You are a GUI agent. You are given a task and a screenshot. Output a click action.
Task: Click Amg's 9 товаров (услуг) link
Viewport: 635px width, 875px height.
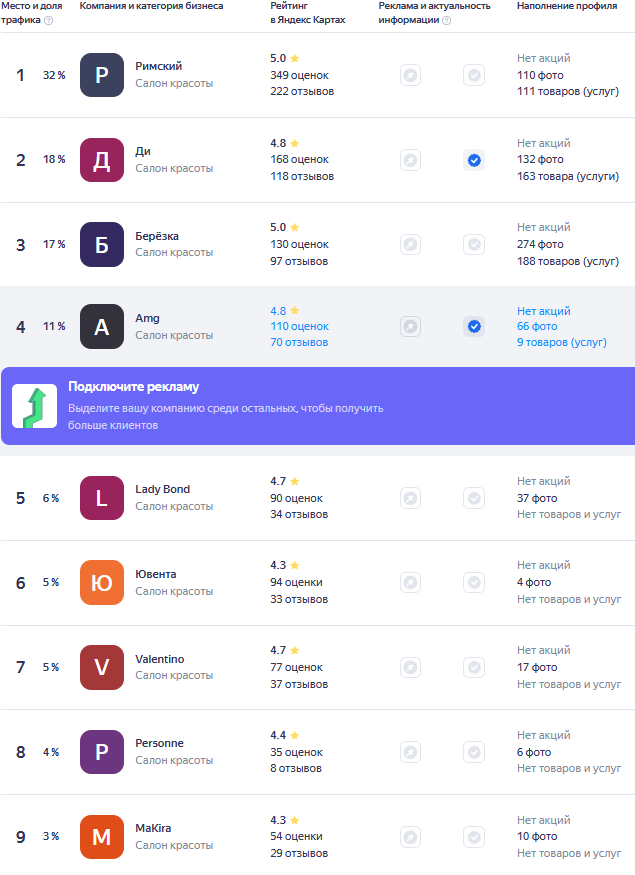[x=561, y=342]
